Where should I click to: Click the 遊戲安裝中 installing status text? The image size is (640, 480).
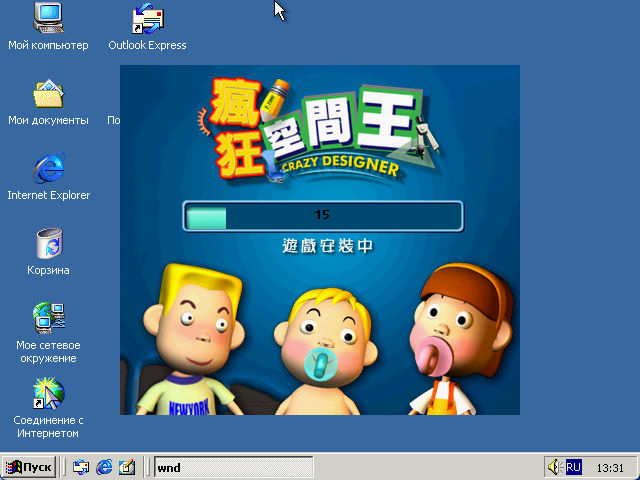[327, 246]
